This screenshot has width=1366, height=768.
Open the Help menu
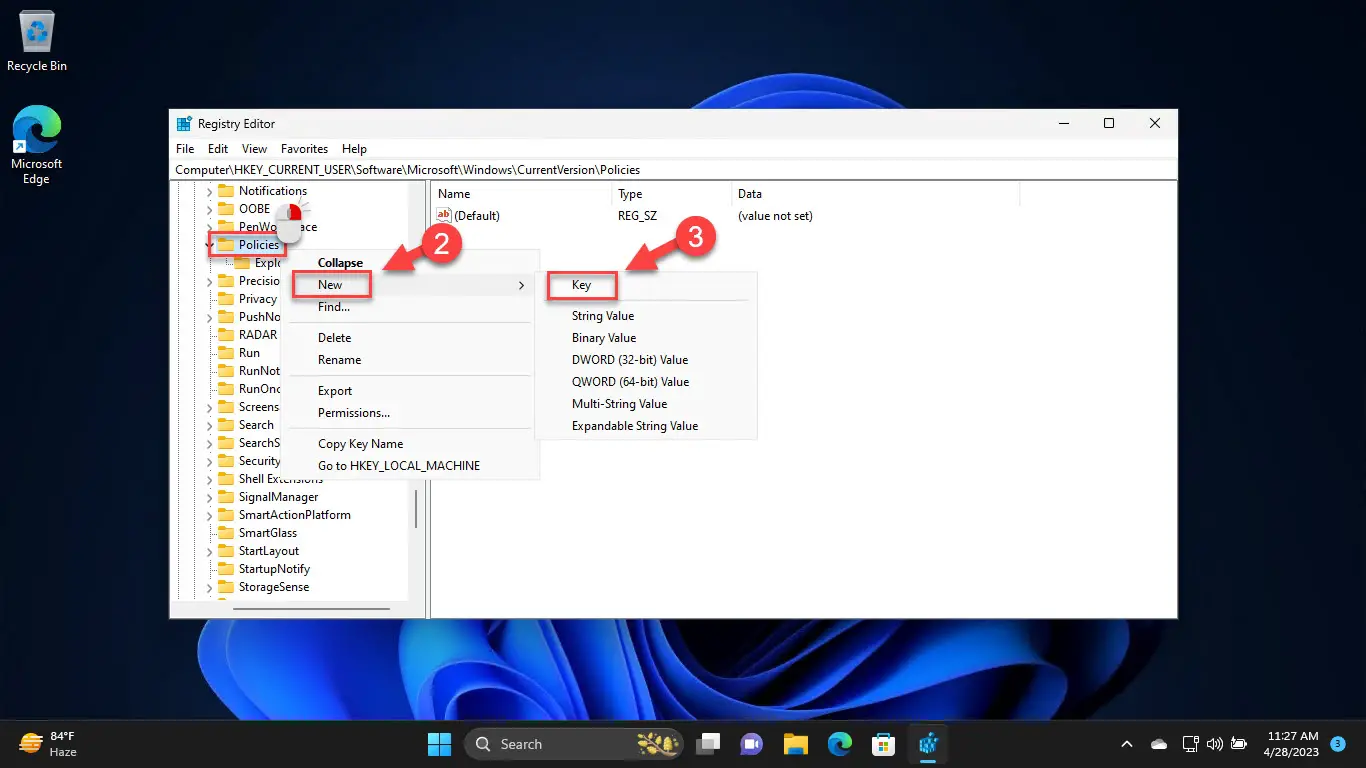pos(354,149)
